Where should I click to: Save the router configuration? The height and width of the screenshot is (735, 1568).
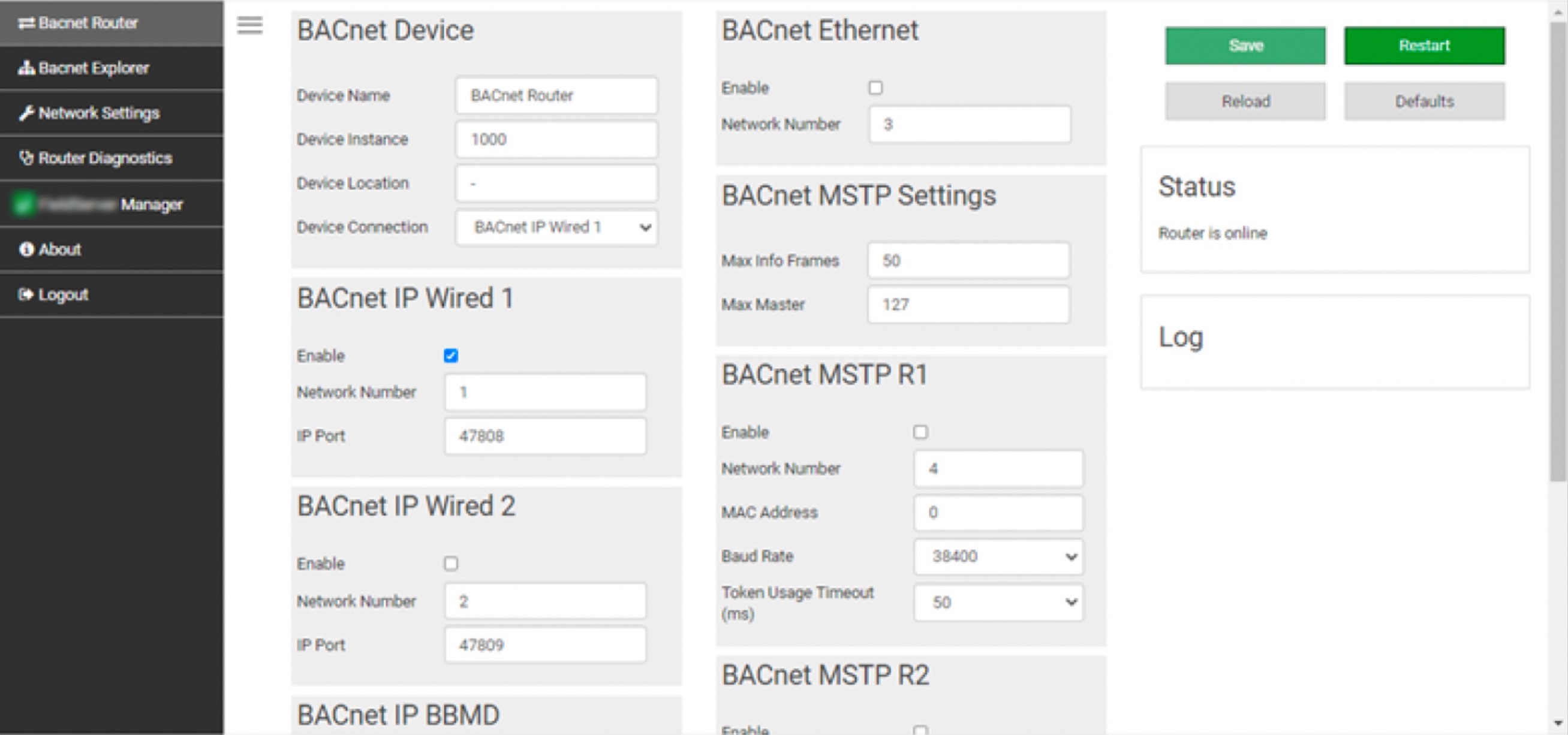(1245, 45)
